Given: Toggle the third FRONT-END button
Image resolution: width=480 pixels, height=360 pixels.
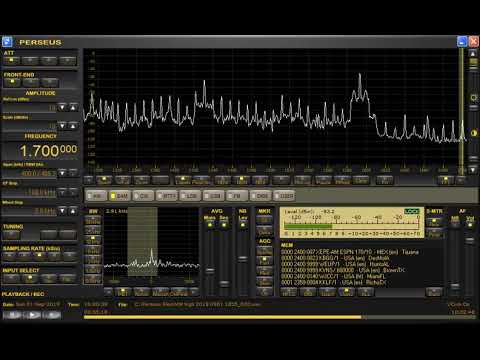Looking at the screenshot, I should pyautogui.click(x=50, y=82).
